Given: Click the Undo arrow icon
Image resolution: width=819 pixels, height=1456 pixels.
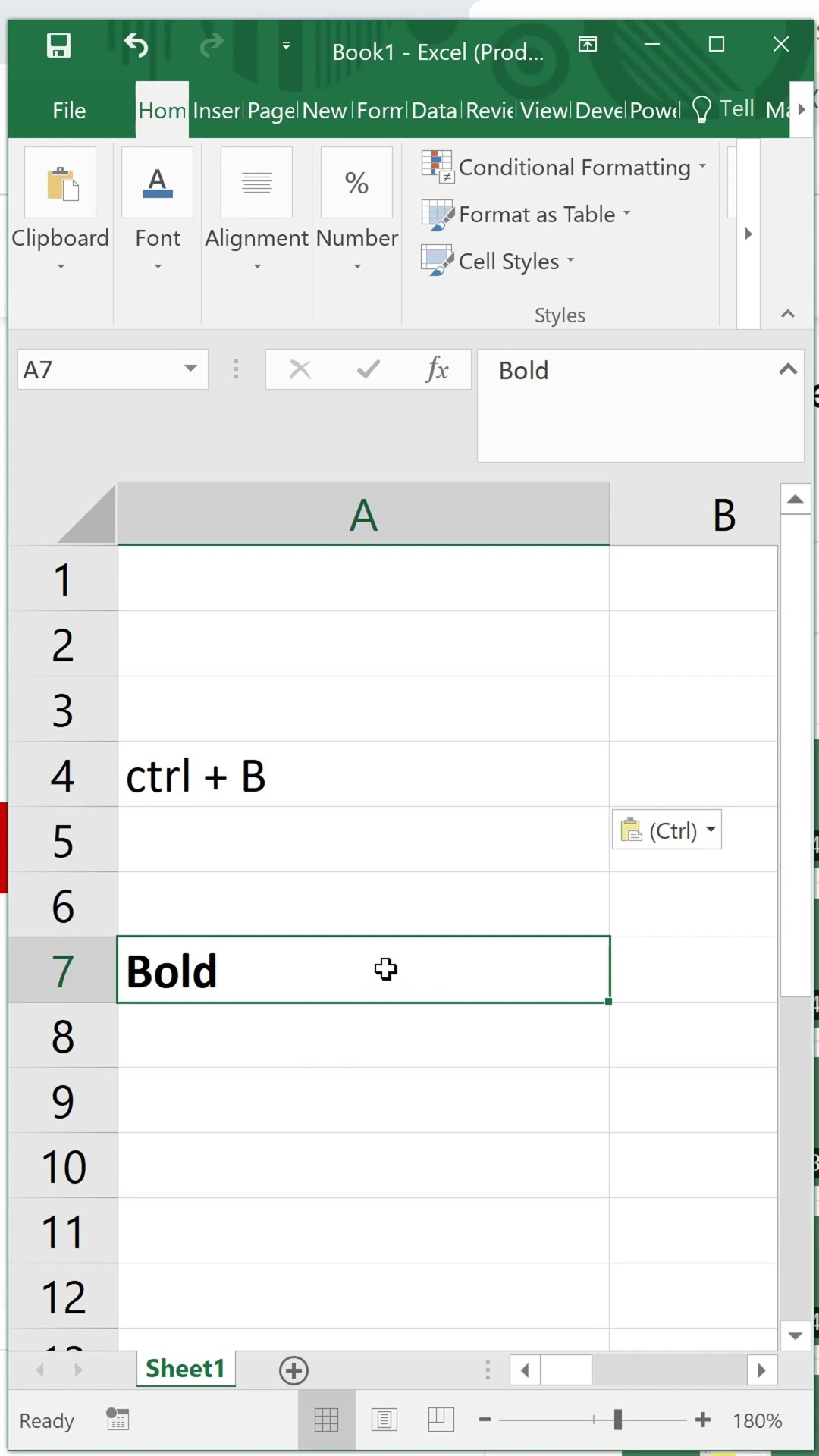Looking at the screenshot, I should click(x=136, y=45).
